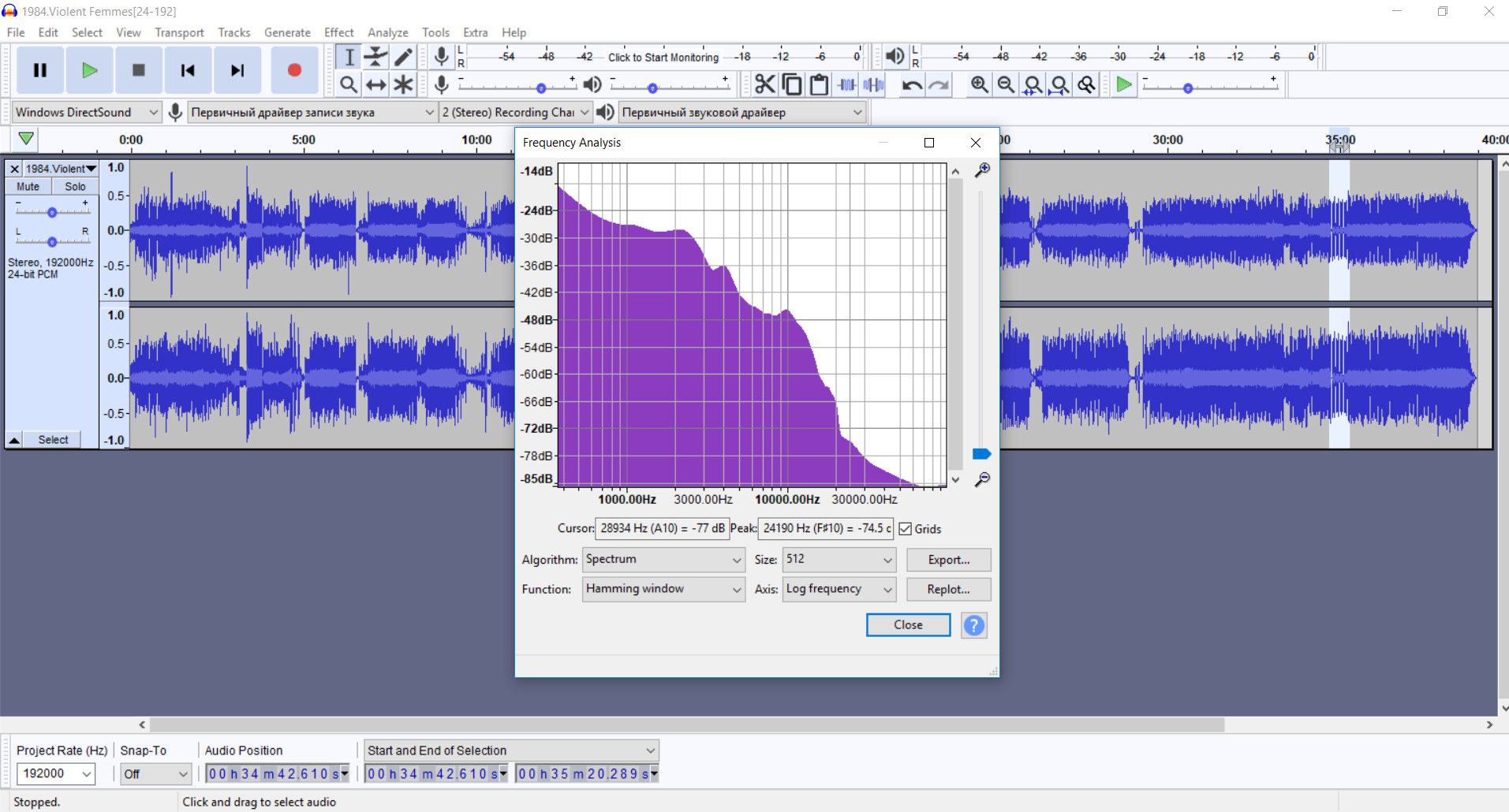The image size is (1509, 812).
Task: Open the FFT Size dropdown
Action: tap(839, 560)
